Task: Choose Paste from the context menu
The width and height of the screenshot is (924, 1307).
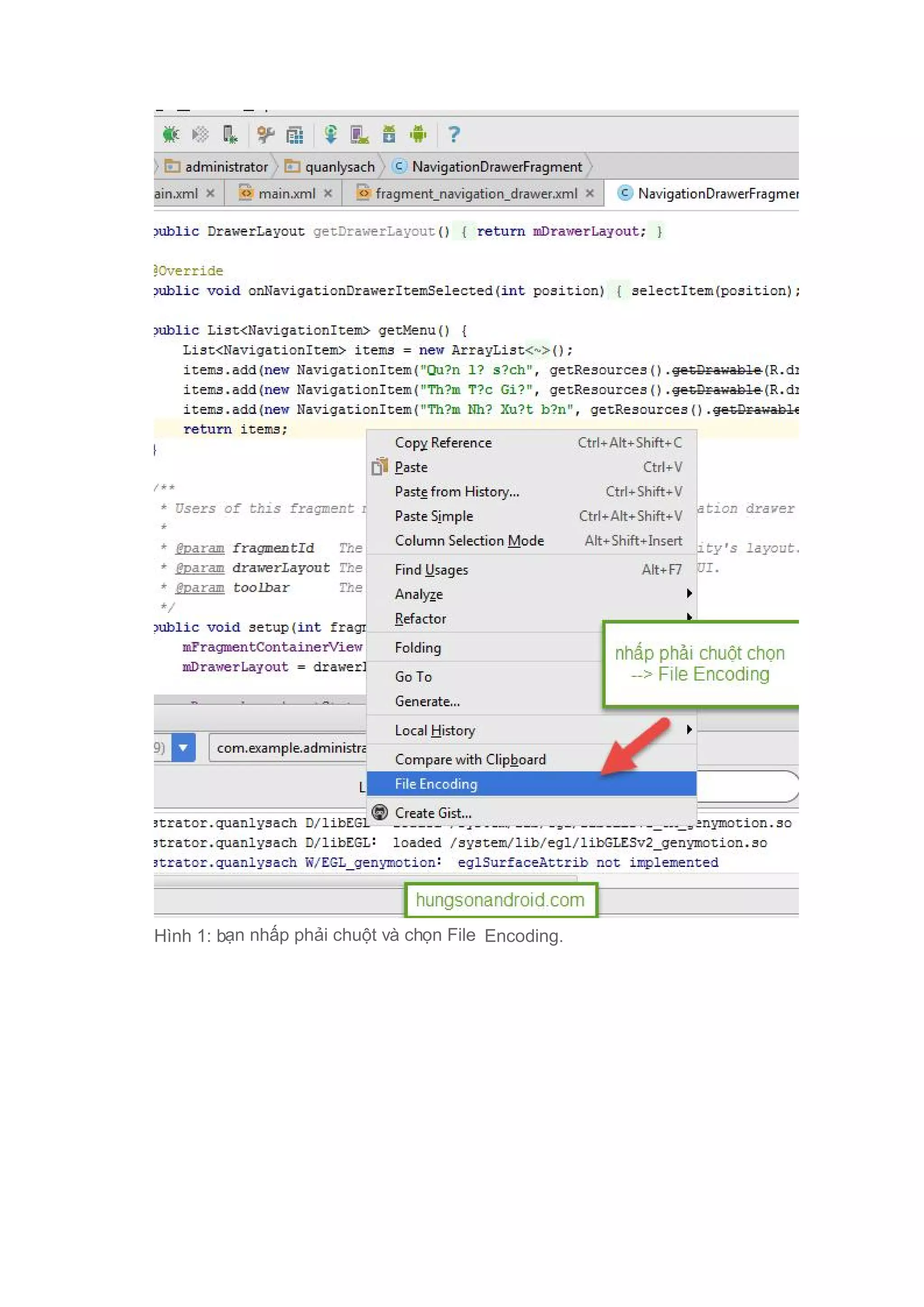Action: [x=411, y=468]
